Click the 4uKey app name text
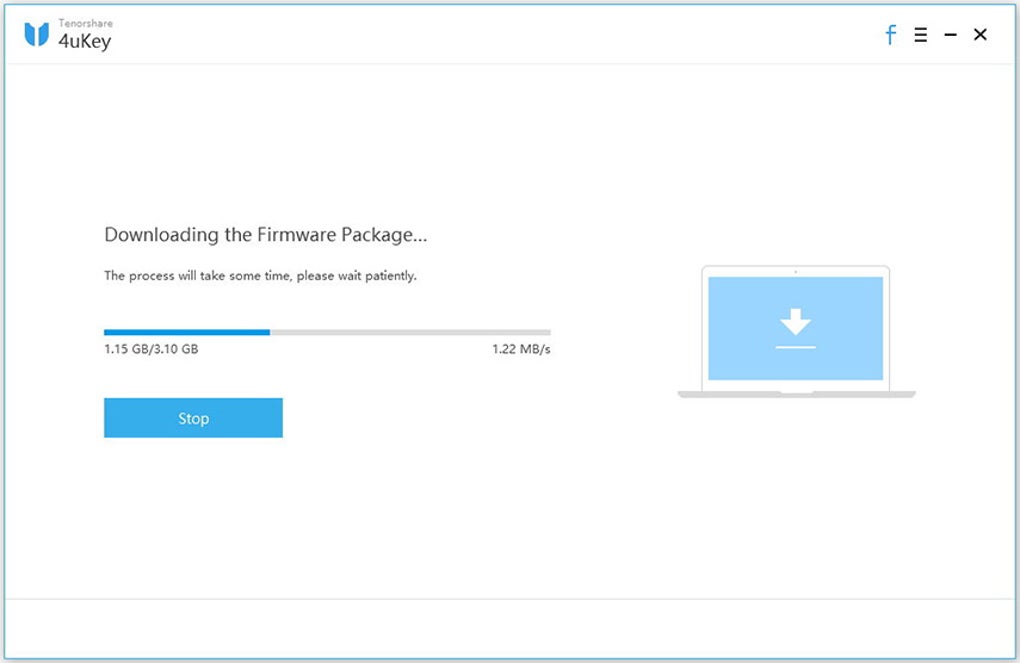The image size is (1020, 663). [84, 42]
